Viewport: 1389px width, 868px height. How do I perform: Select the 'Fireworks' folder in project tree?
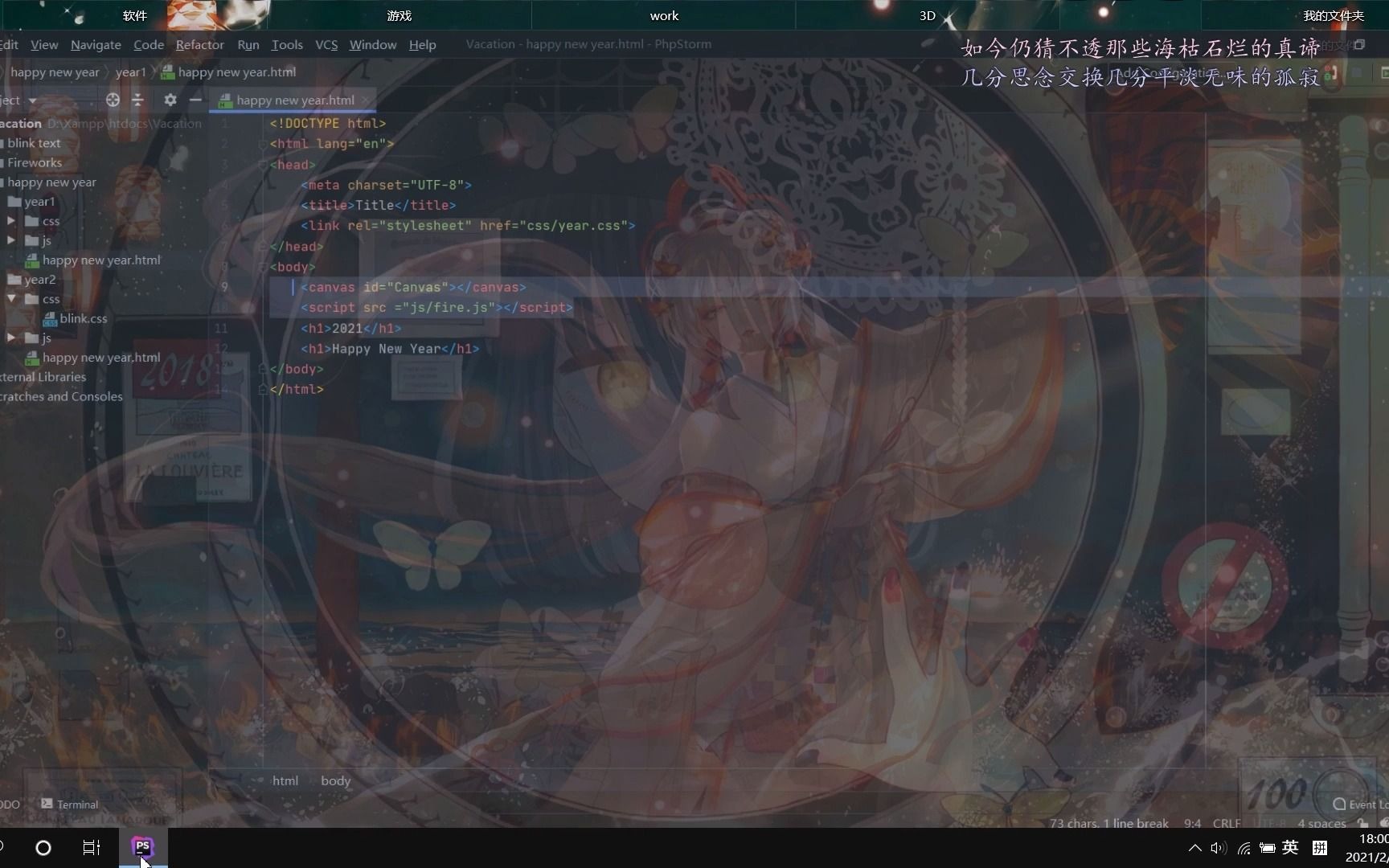[x=35, y=162]
